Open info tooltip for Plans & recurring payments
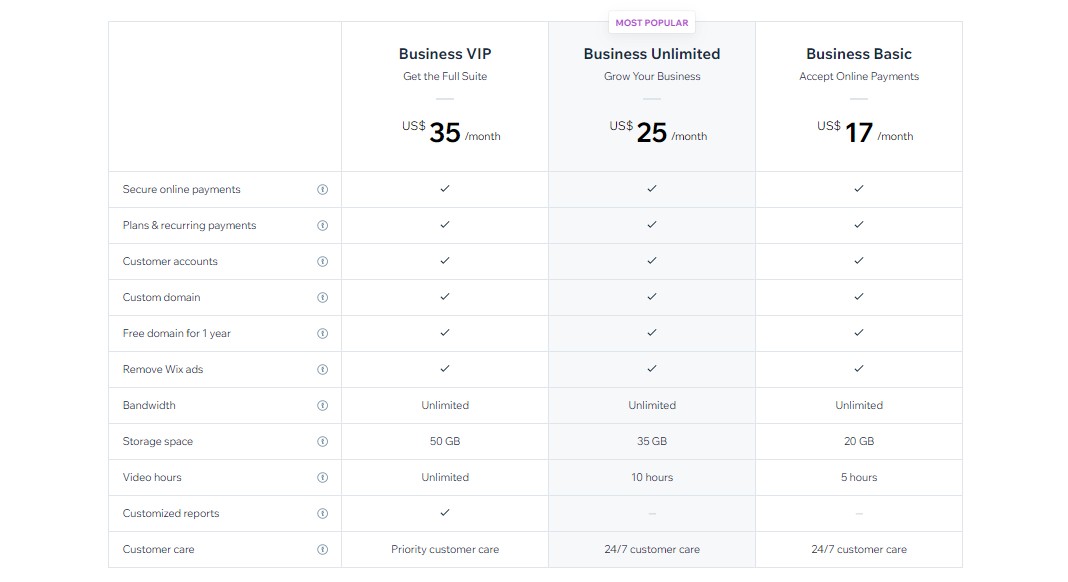This screenshot has width=1068, height=582. click(x=322, y=225)
